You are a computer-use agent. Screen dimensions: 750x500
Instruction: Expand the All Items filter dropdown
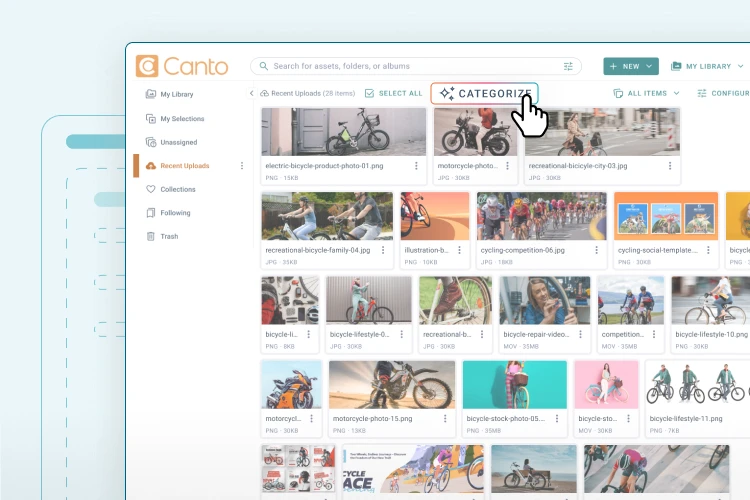[x=647, y=93]
